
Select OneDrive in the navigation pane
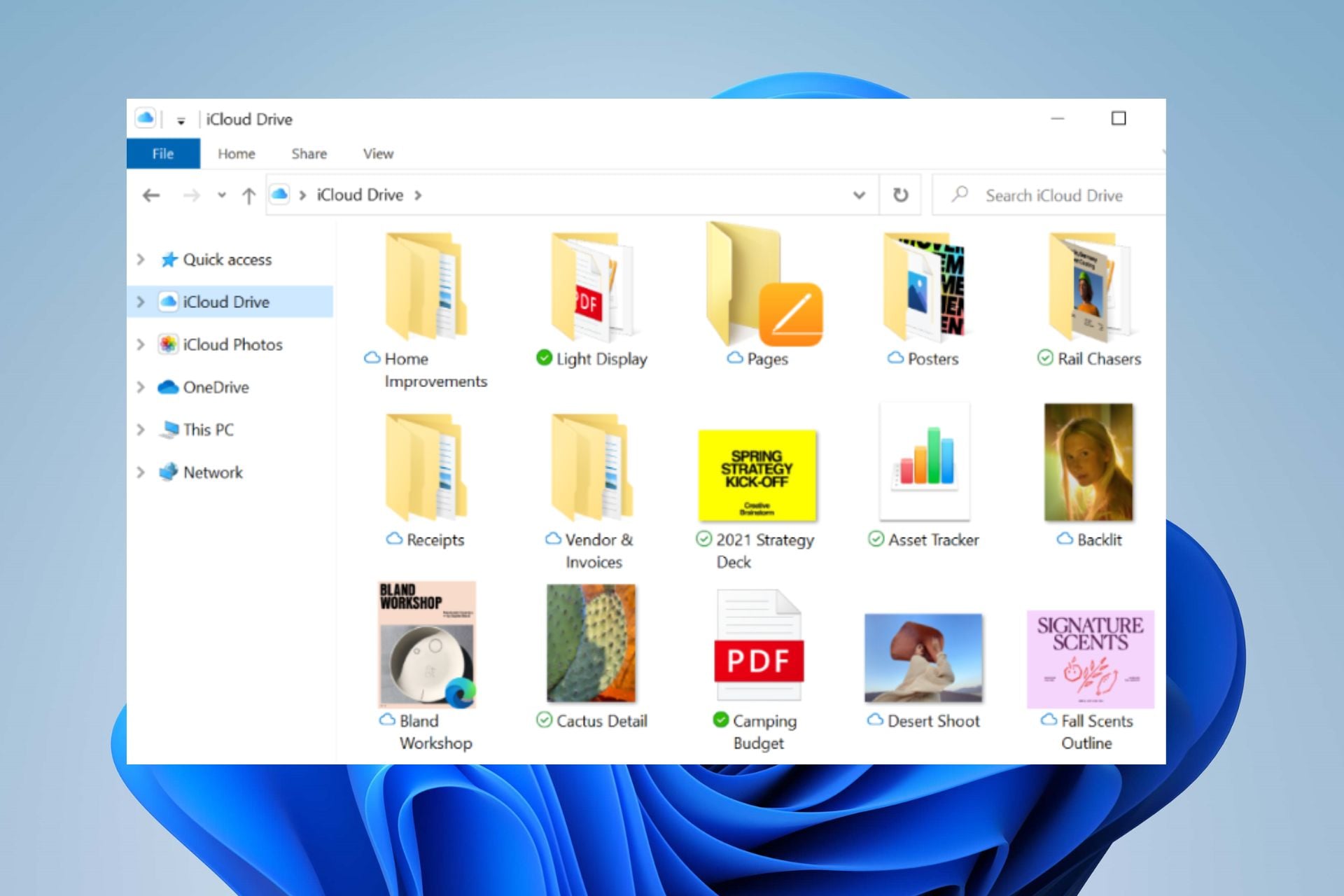[216, 387]
